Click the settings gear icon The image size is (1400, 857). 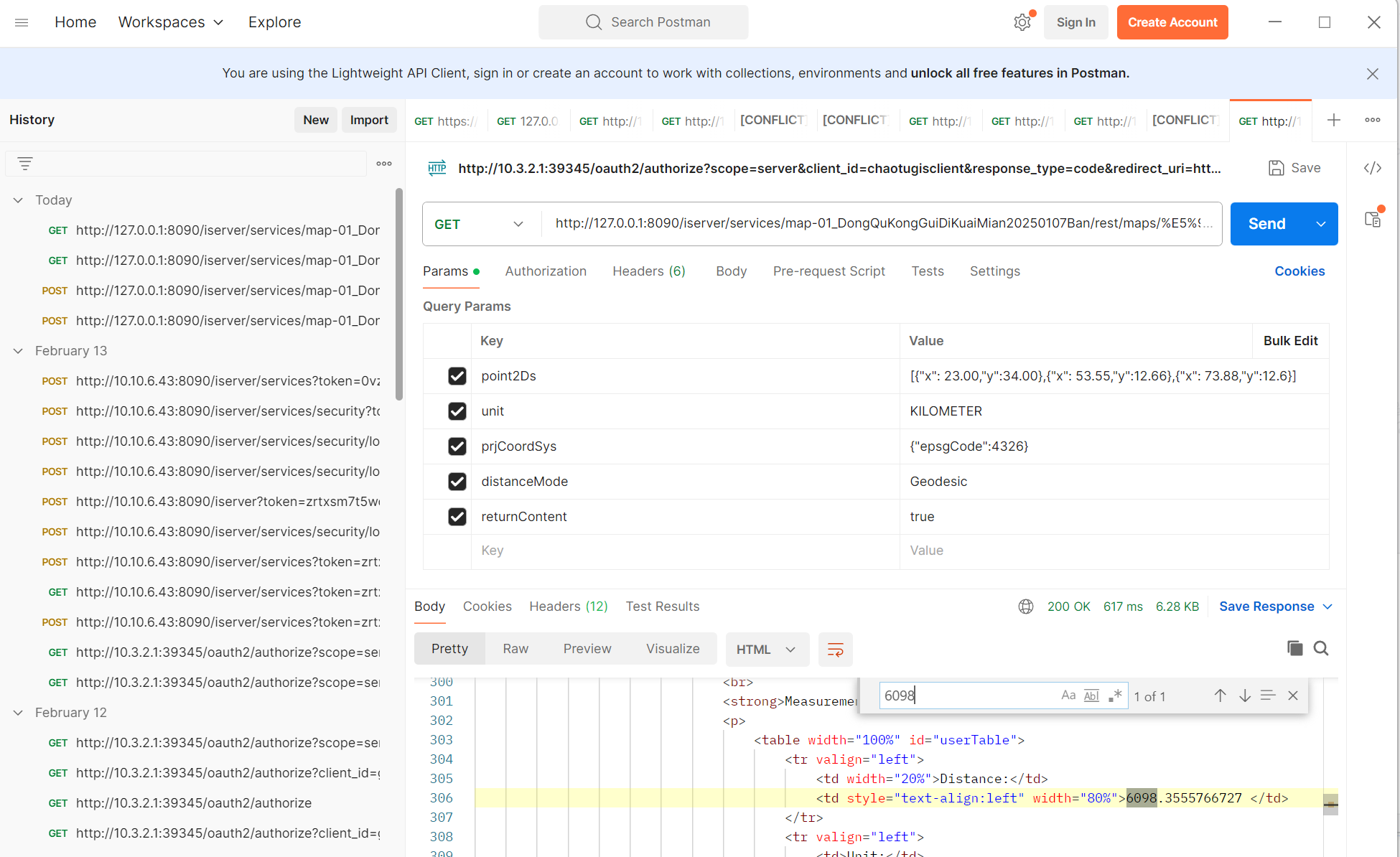click(x=1022, y=22)
